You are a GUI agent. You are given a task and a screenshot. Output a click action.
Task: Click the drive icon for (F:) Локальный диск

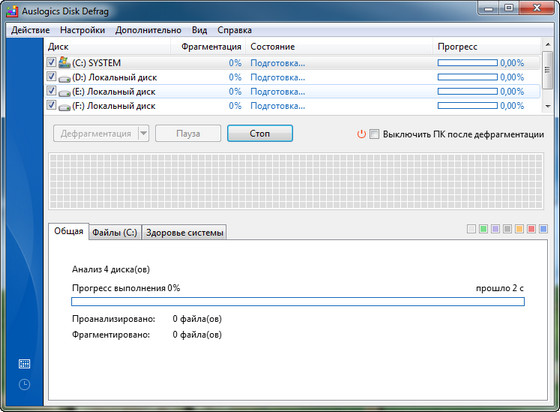point(64,107)
